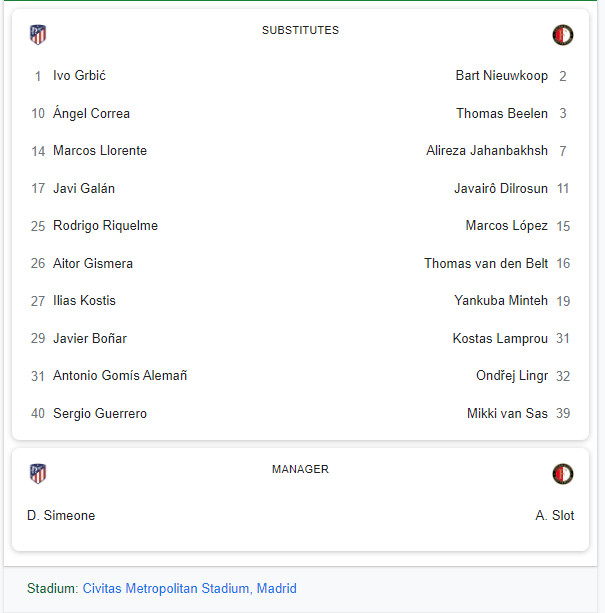Select substitute Ángel Correa
Image resolution: width=605 pixels, height=613 pixels.
pyautogui.click(x=91, y=113)
